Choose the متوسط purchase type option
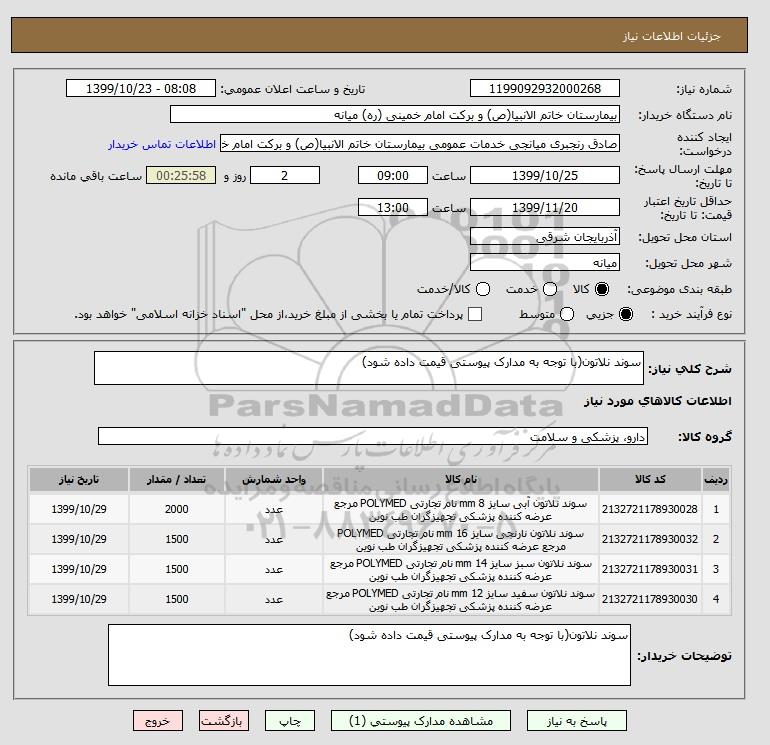The height and width of the screenshot is (745, 770). 567,314
